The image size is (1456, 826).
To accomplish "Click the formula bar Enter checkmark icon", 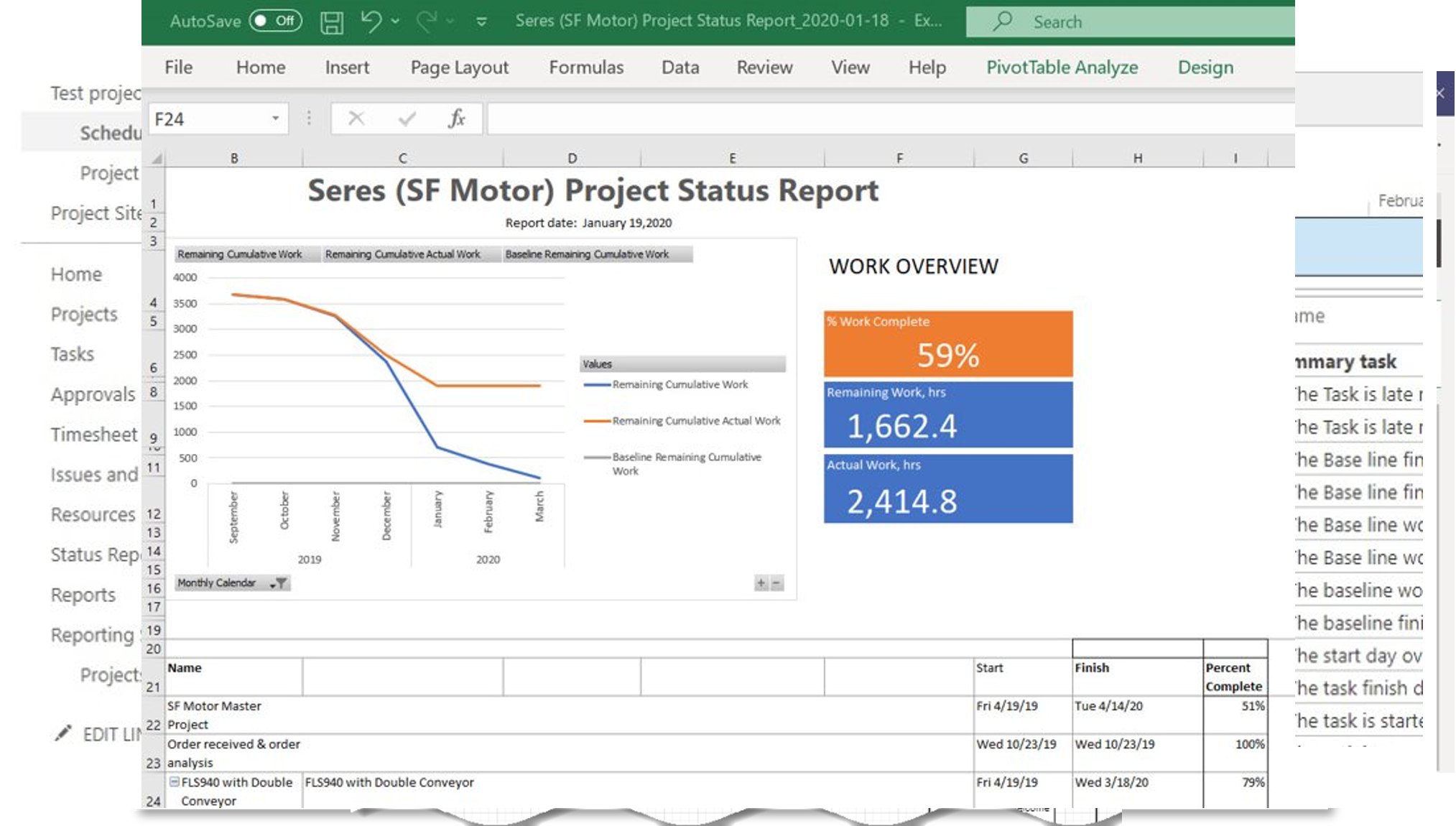I will click(x=407, y=119).
